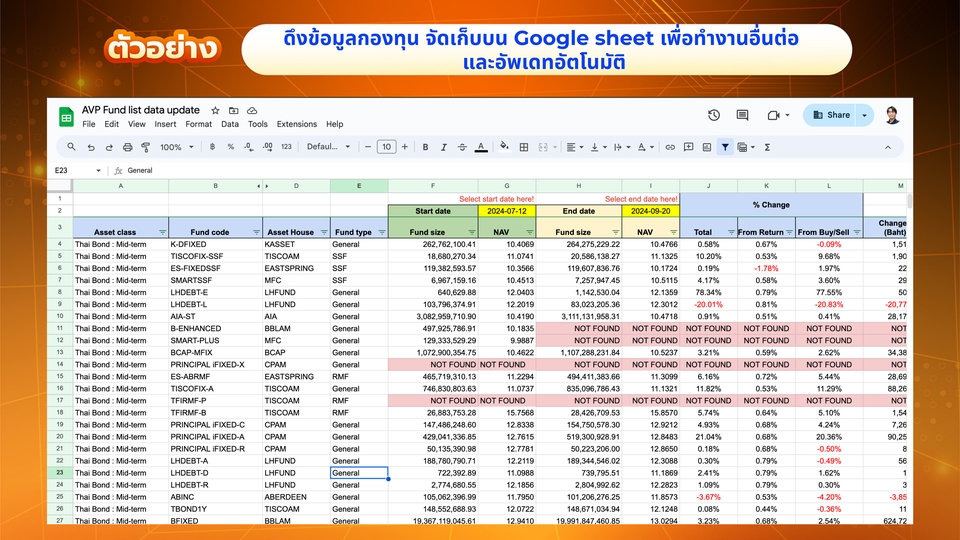Open the Extensions menu
This screenshot has width=960, height=540.
tap(297, 124)
